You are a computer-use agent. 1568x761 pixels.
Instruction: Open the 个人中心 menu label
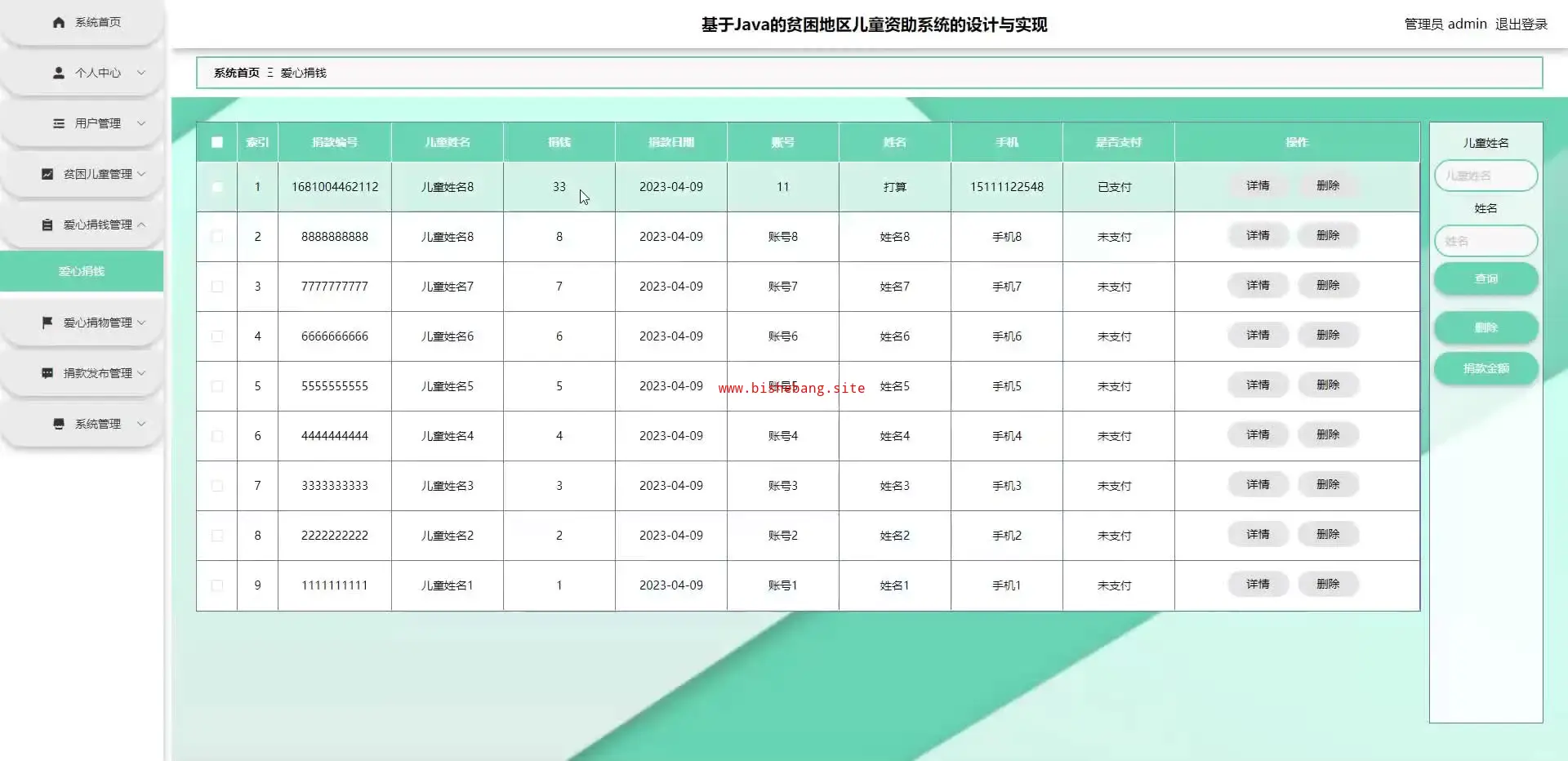tap(98, 73)
